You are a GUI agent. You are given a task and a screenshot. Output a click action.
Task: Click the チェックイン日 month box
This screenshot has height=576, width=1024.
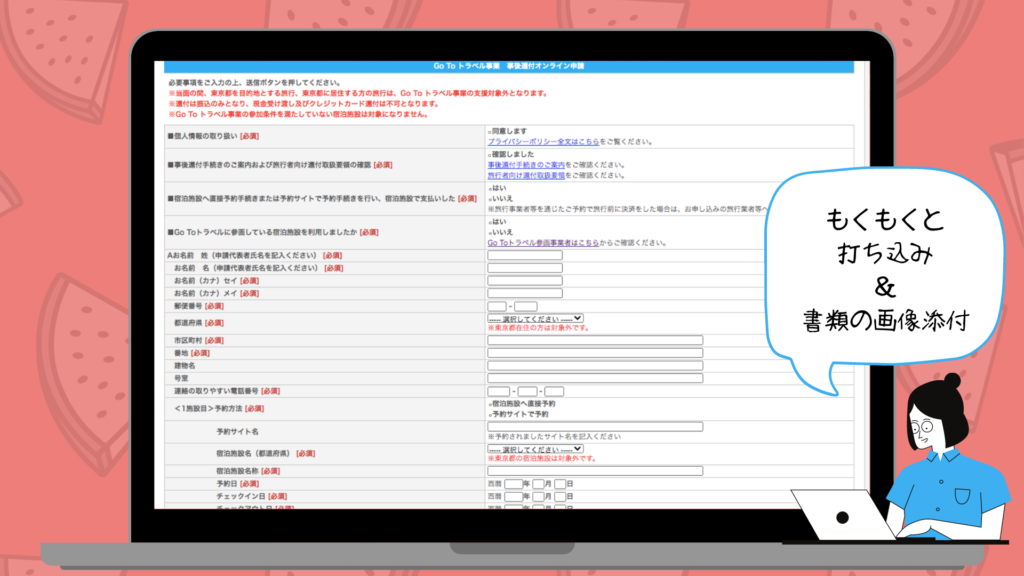(x=538, y=497)
